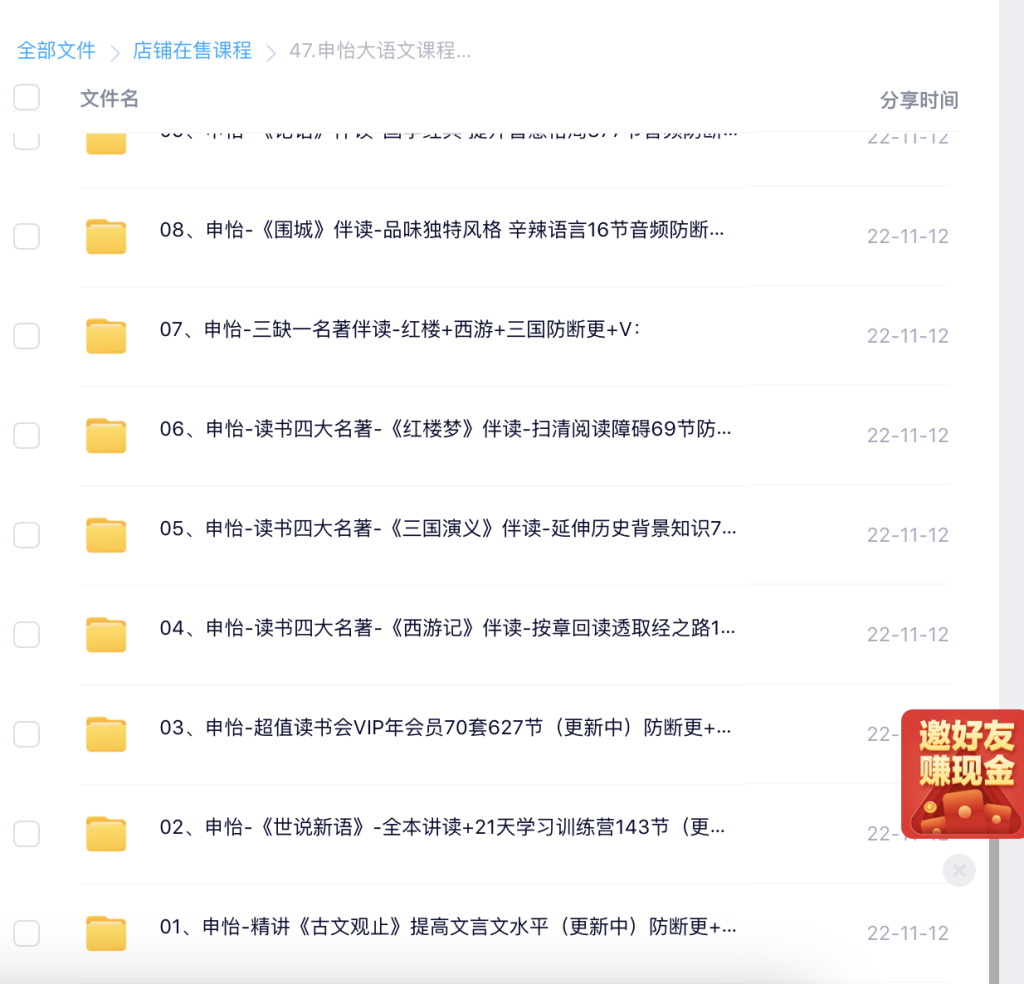The image size is (1024, 984).
Task: Open folder 01、申怡-精讲《古文观止》
Action: [448, 927]
